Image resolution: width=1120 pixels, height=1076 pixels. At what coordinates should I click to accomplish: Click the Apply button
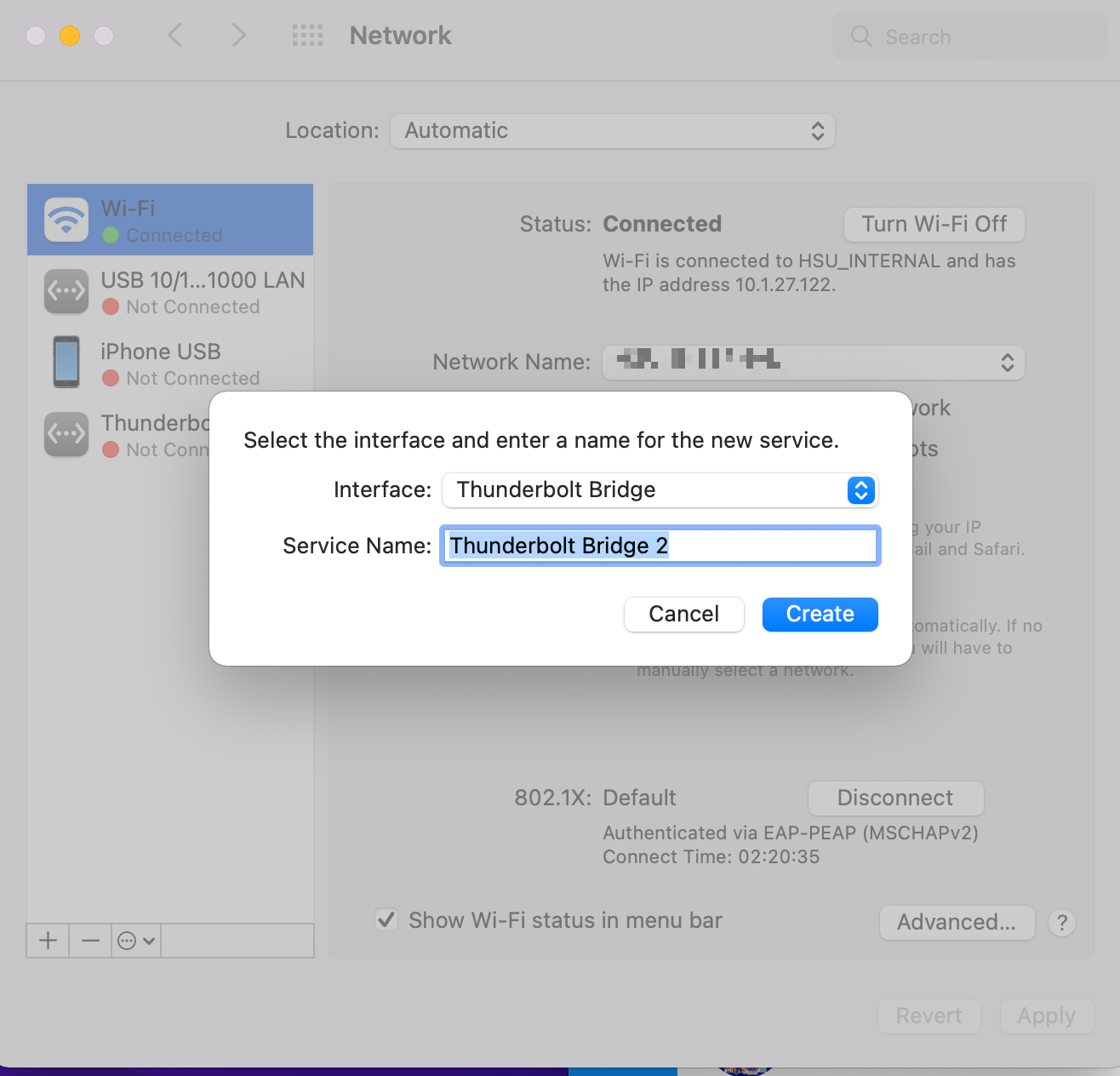1047,1016
